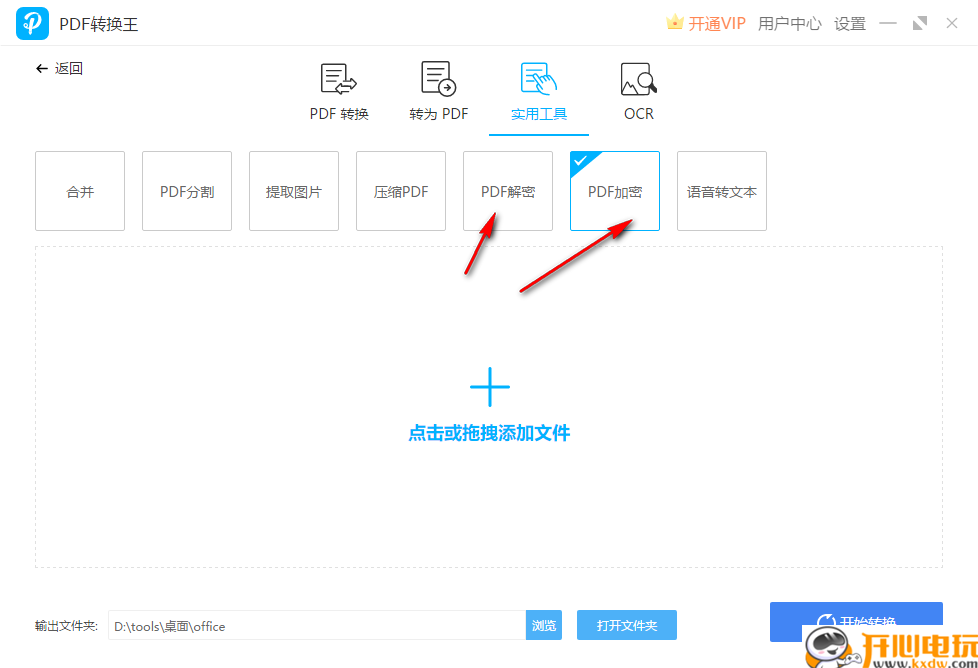This screenshot has width=978, height=668.
Task: Select the PDF 转换 conversion icon
Action: click(x=337, y=78)
